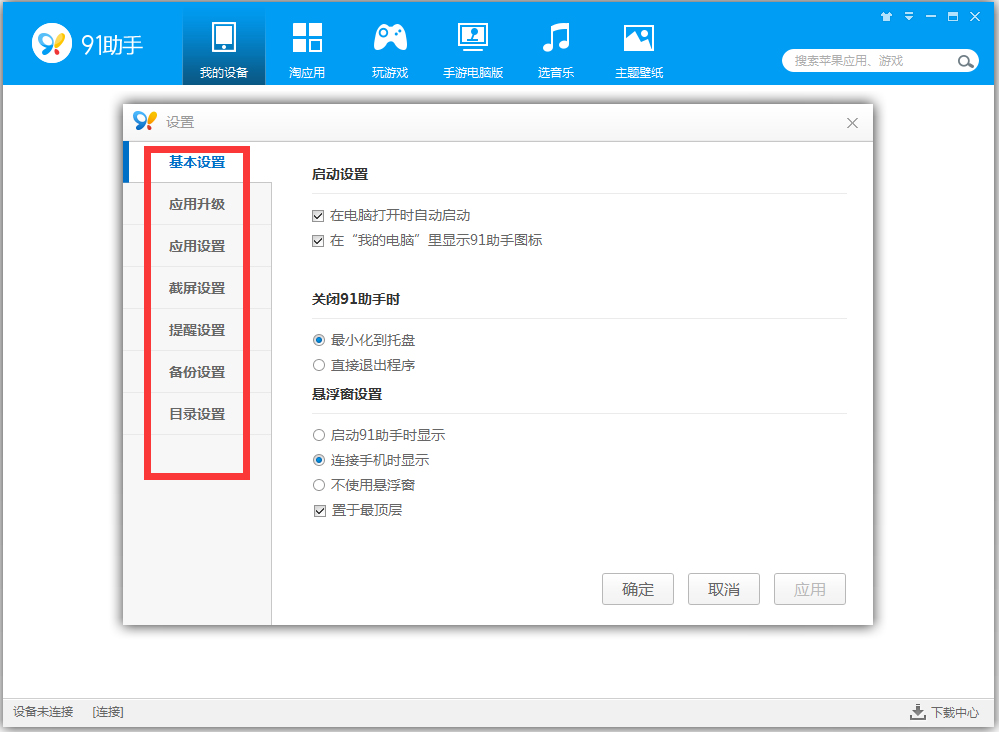Open the 我的设备 (My Device) section
Image resolution: width=999 pixels, height=732 pixels.
(x=223, y=45)
